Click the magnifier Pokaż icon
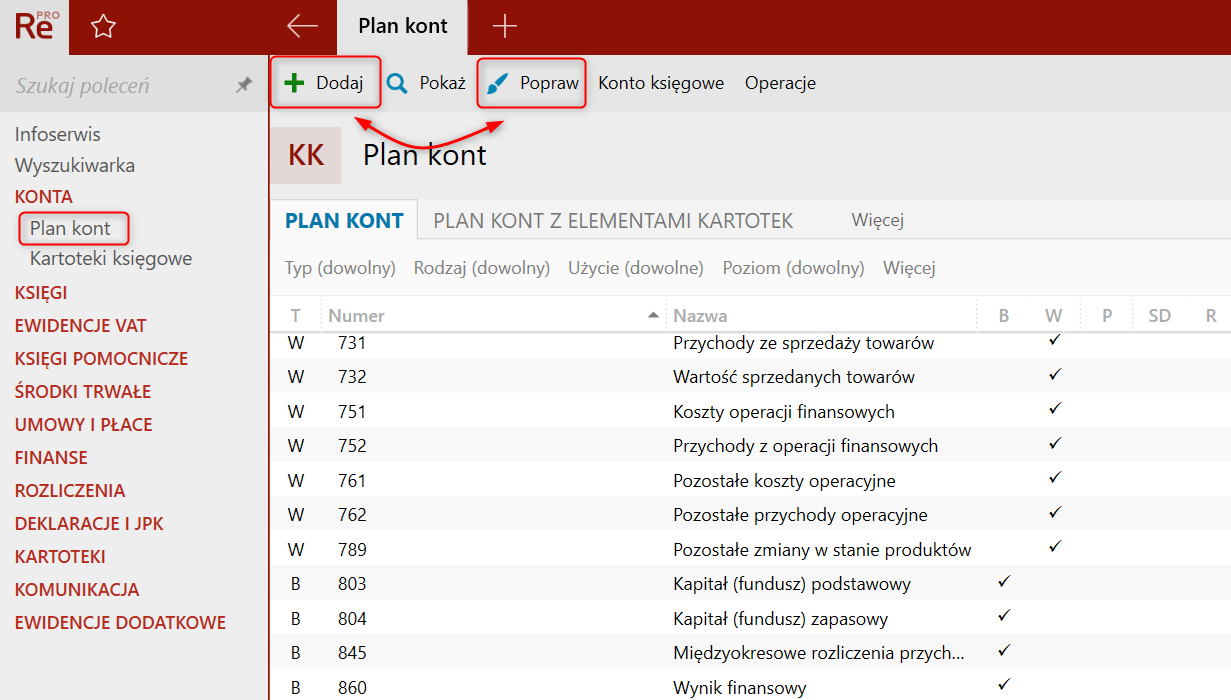This screenshot has width=1231, height=700. click(397, 84)
